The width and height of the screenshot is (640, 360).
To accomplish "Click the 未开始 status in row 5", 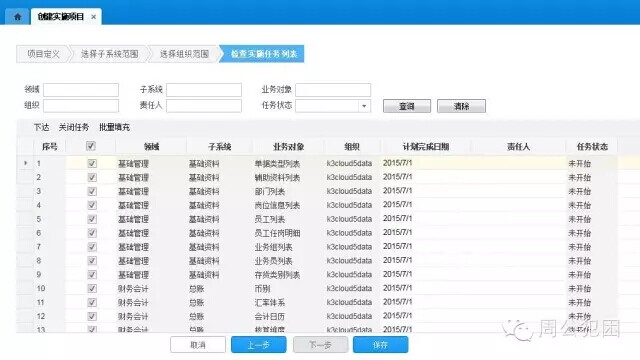I will [x=580, y=219].
